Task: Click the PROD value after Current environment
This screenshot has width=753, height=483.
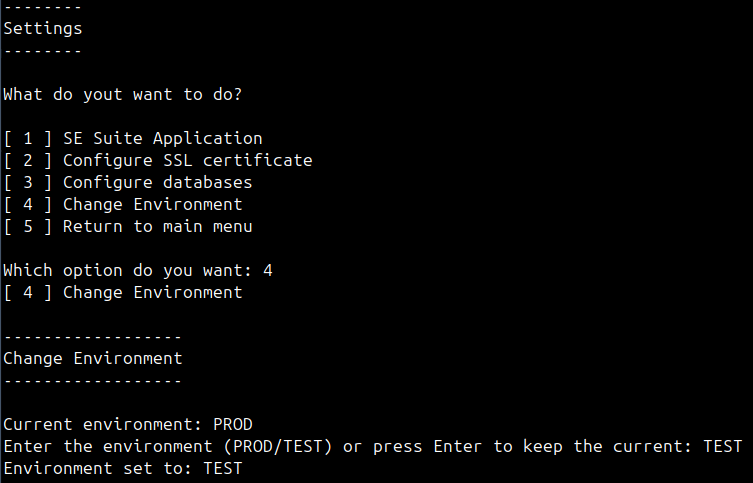Action: point(233,425)
